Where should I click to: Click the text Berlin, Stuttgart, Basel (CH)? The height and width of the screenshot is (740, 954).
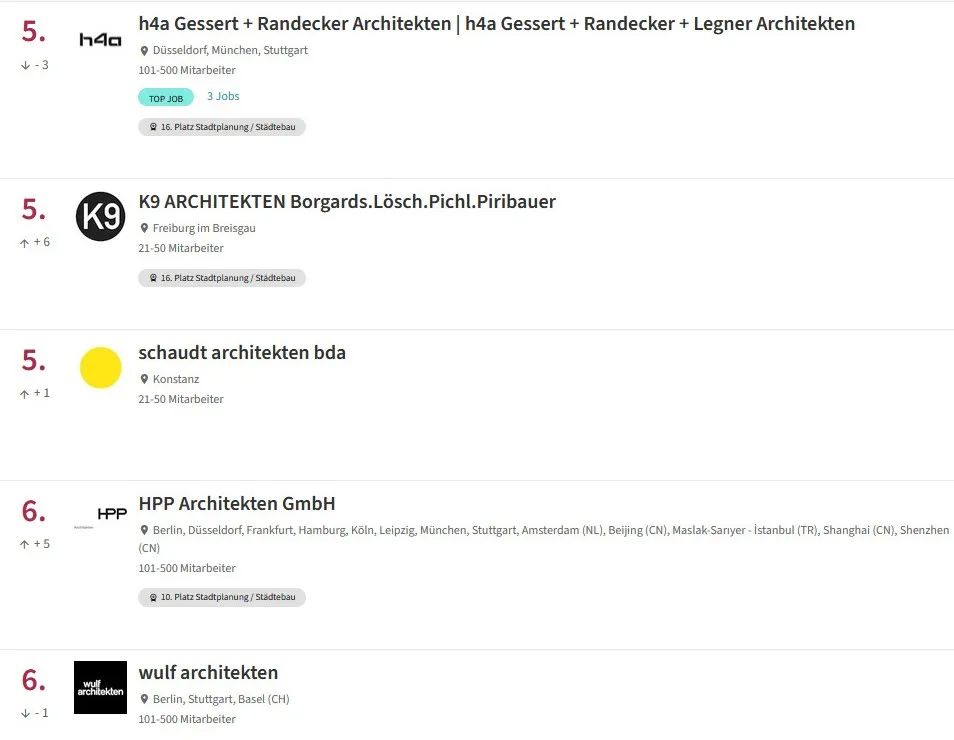pos(221,699)
